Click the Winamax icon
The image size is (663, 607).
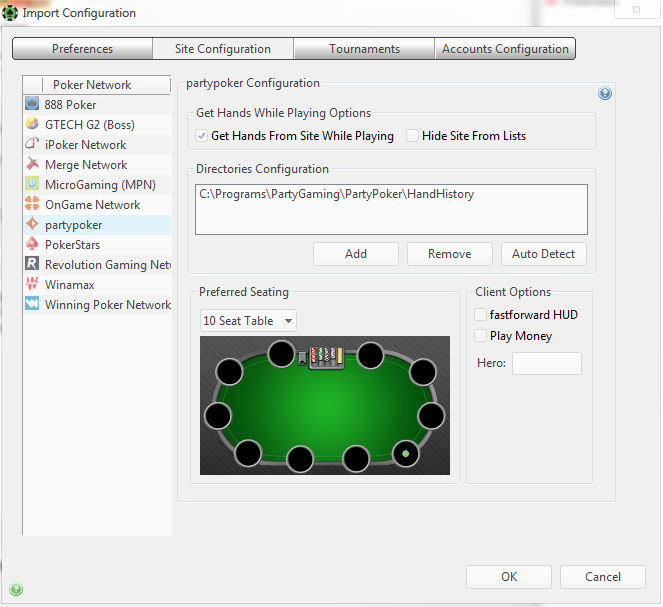coord(32,284)
